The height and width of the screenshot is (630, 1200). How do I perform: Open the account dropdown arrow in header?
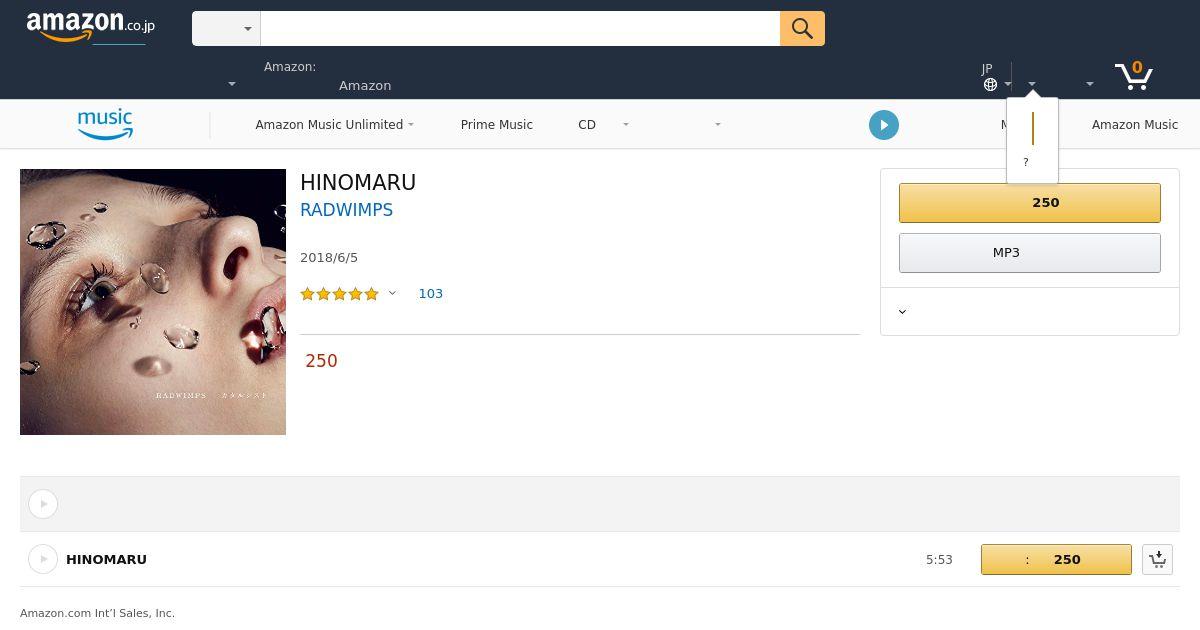pos(1032,85)
